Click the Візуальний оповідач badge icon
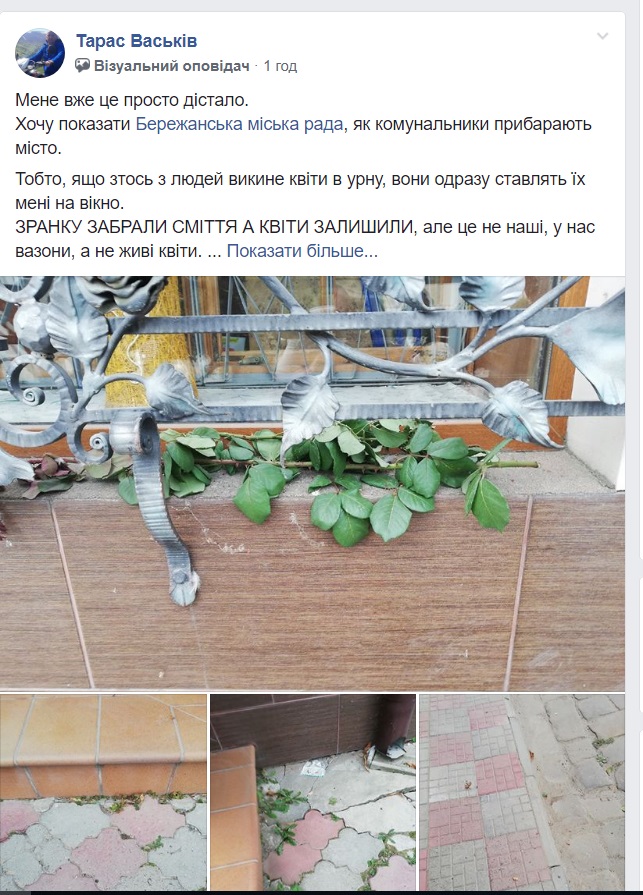Image resolution: width=643 pixels, height=895 pixels. [x=83, y=66]
